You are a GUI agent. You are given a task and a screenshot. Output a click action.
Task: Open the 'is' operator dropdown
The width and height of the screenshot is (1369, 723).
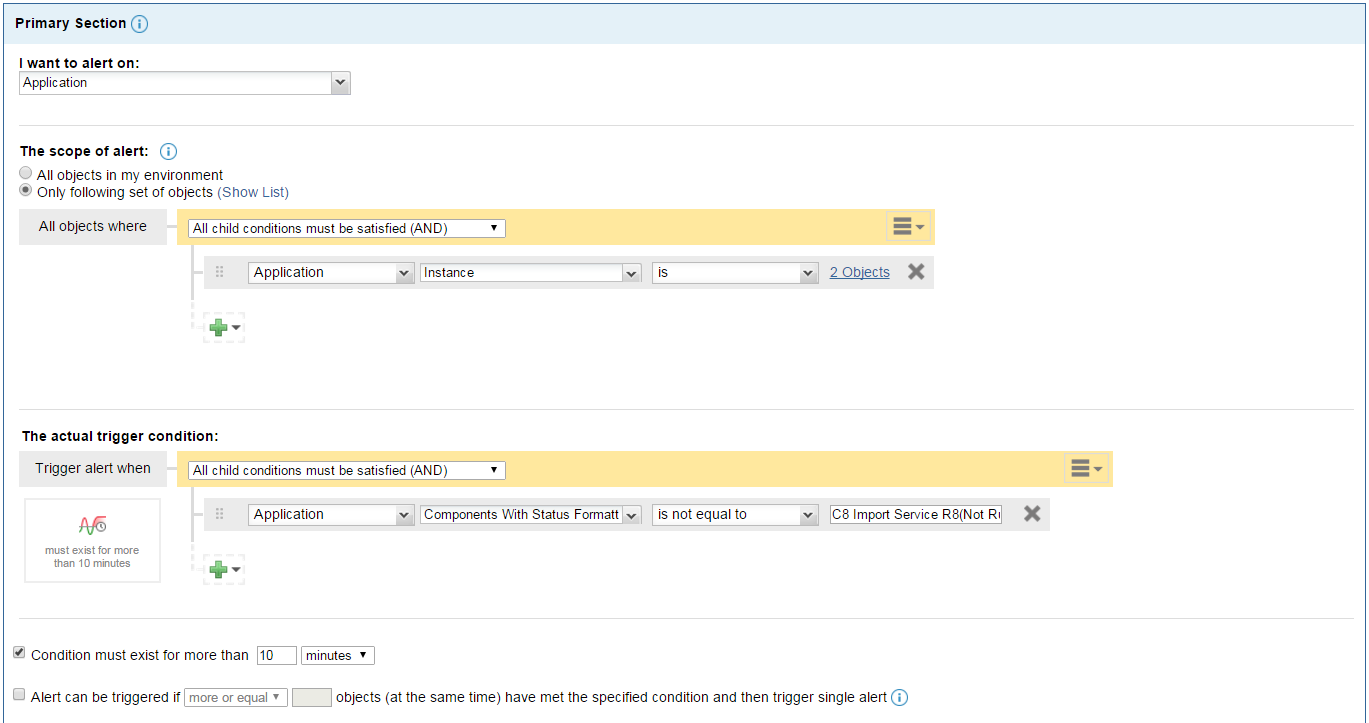[736, 272]
